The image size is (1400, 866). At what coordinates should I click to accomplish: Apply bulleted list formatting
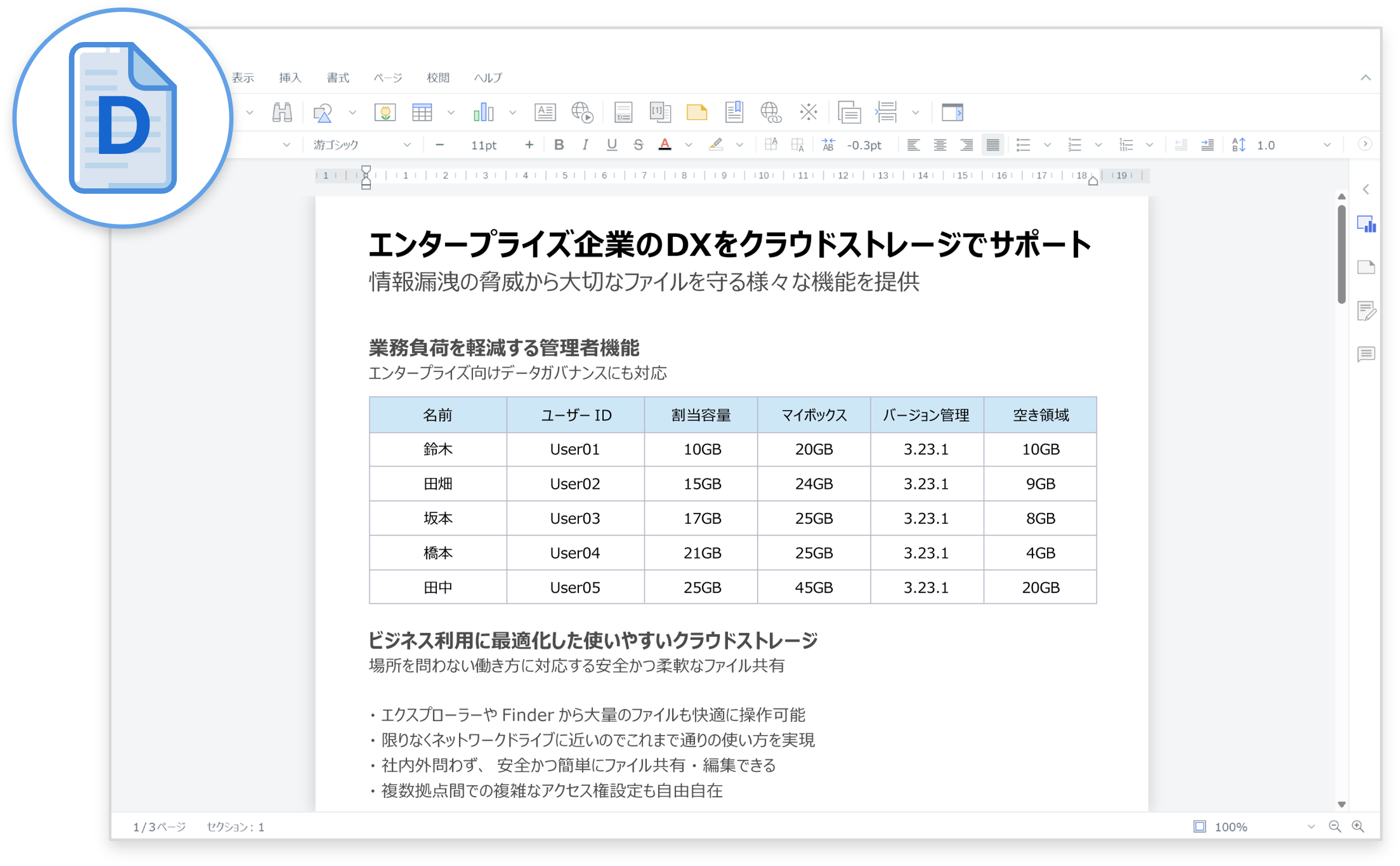(x=1023, y=145)
